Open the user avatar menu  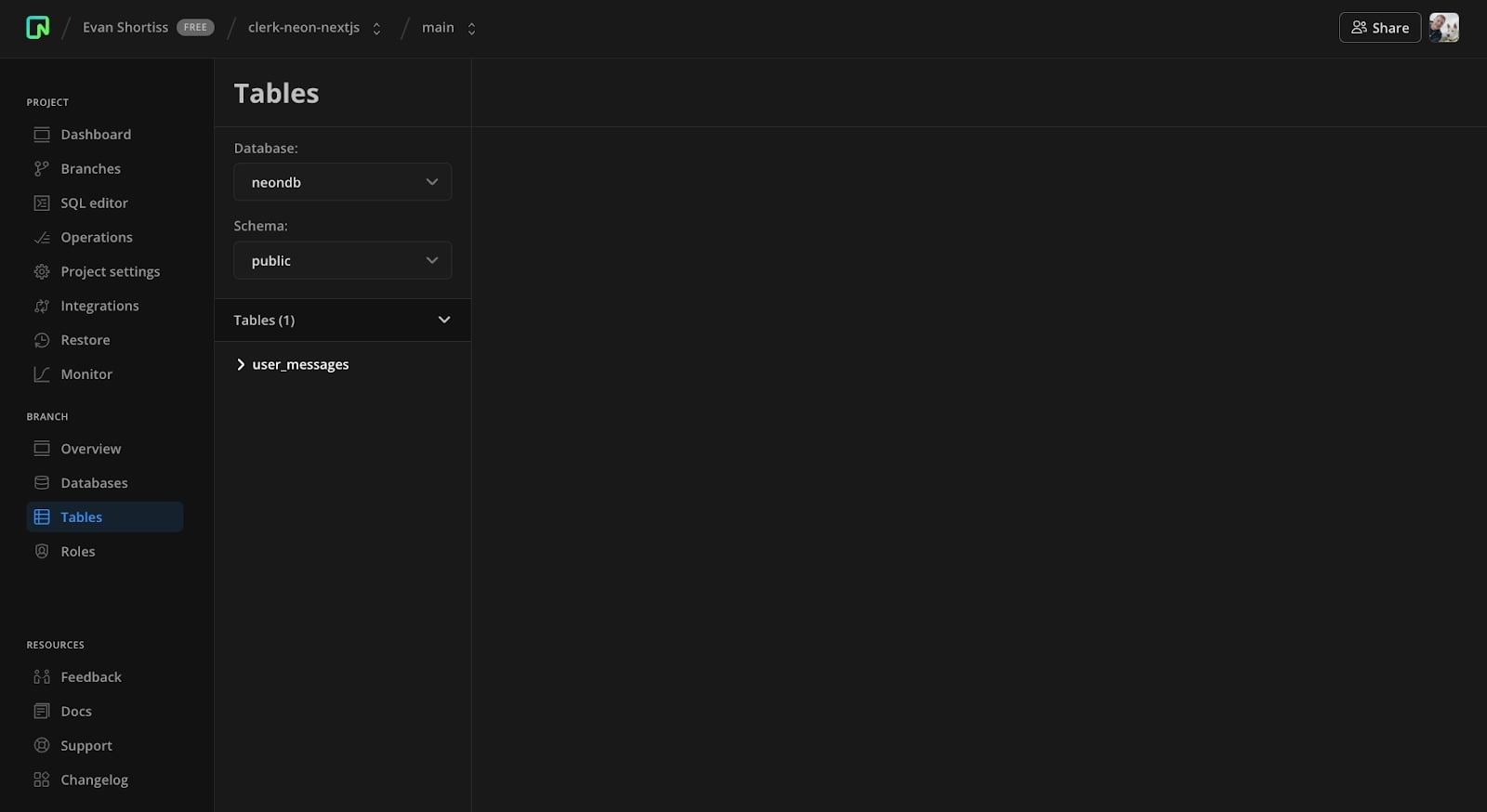tap(1443, 28)
